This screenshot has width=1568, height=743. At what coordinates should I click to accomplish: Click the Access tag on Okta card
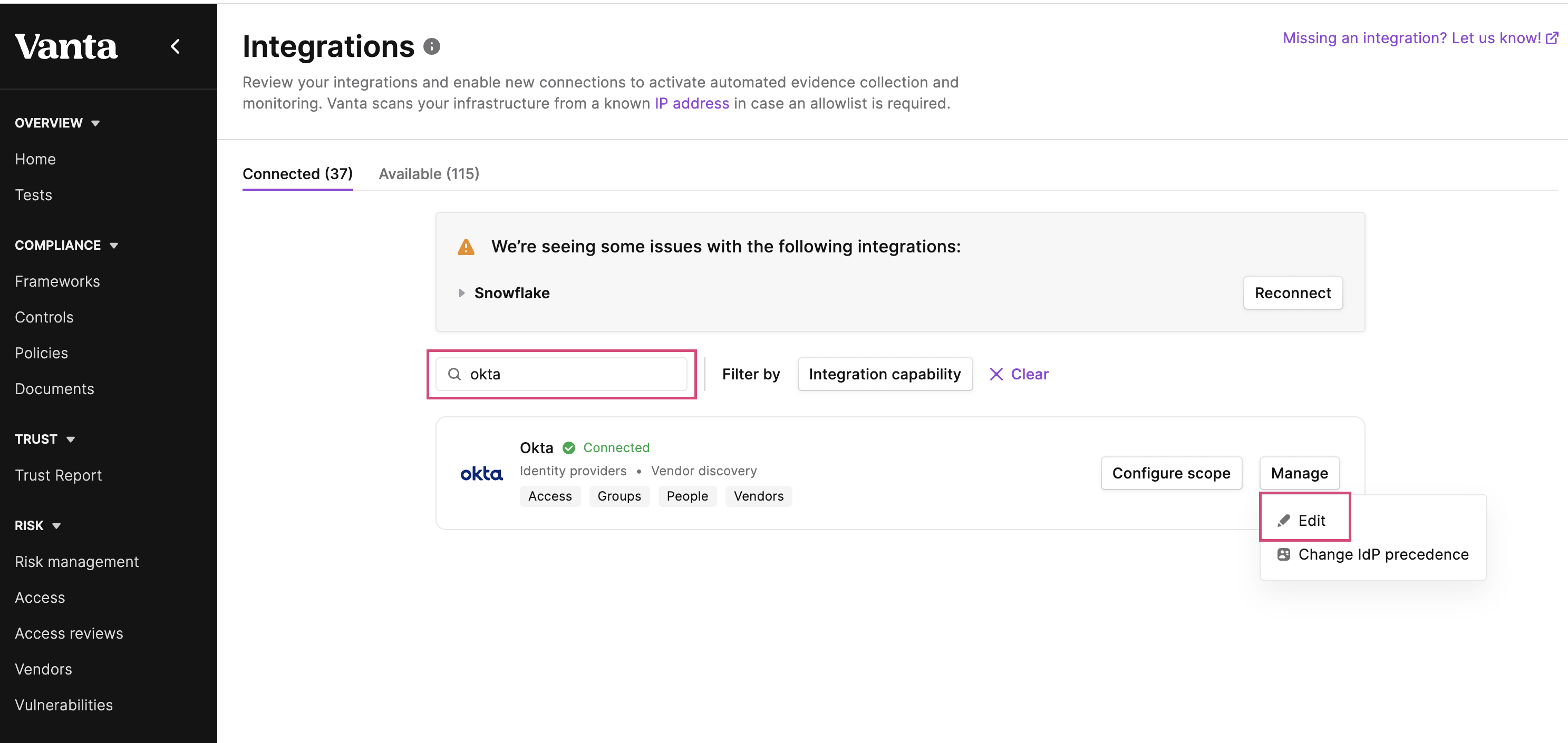(x=550, y=496)
